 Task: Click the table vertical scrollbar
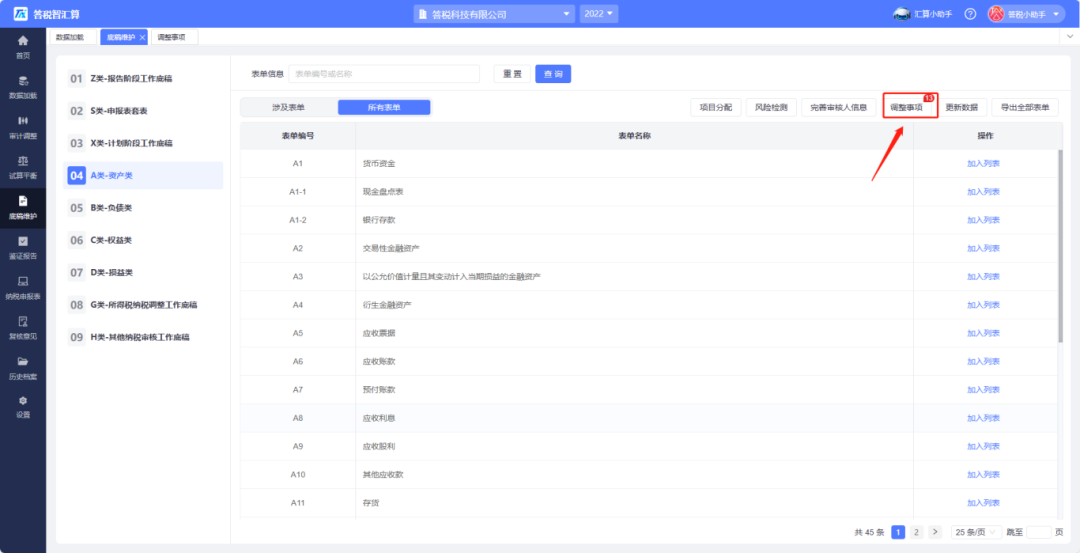1061,246
